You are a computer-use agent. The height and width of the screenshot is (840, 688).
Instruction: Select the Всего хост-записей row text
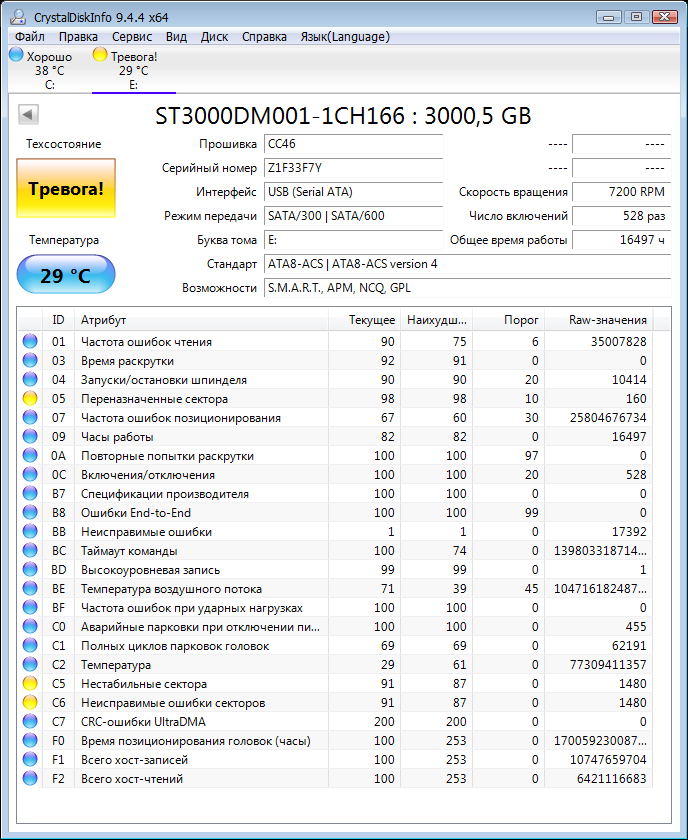point(134,760)
